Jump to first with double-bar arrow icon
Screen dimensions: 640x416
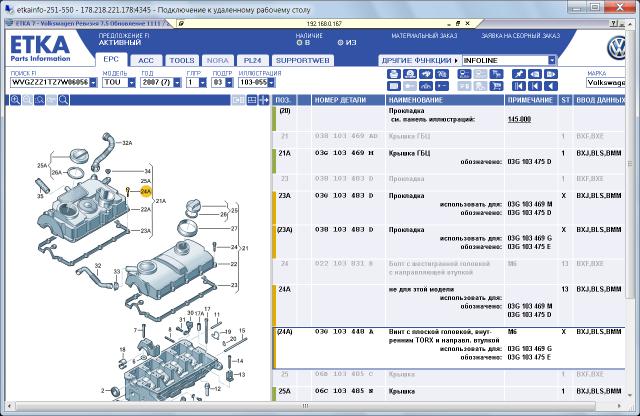[x=519, y=86]
